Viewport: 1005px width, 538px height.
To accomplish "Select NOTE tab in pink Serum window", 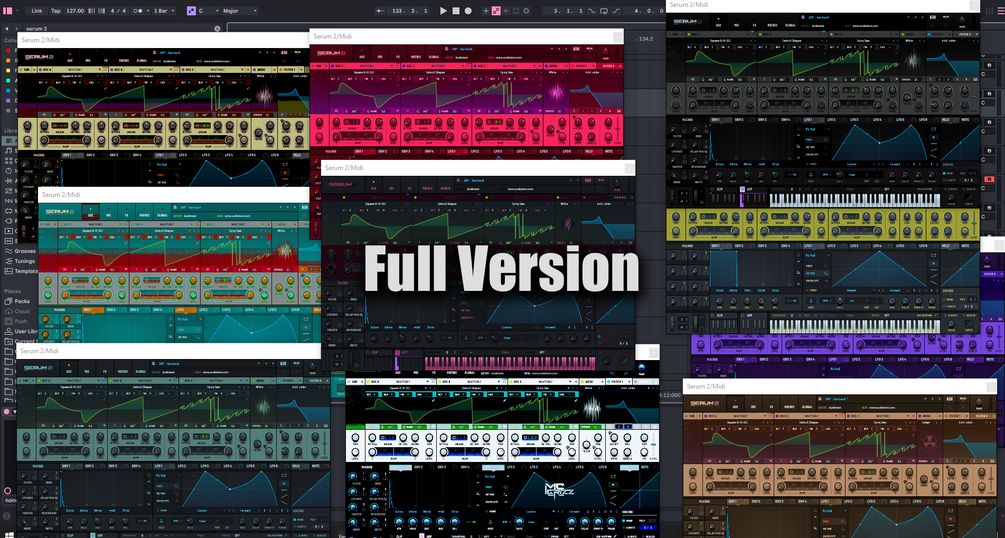I will tap(608, 151).
